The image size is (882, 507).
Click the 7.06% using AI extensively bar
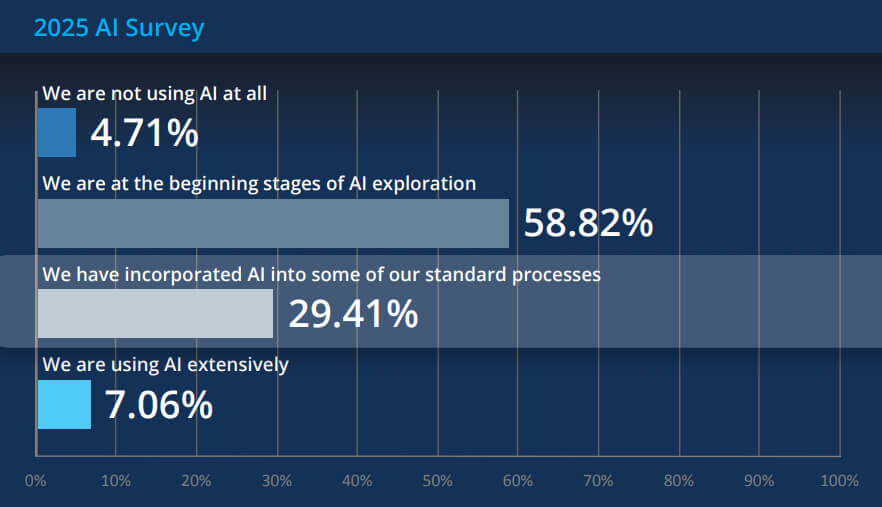tap(64, 404)
